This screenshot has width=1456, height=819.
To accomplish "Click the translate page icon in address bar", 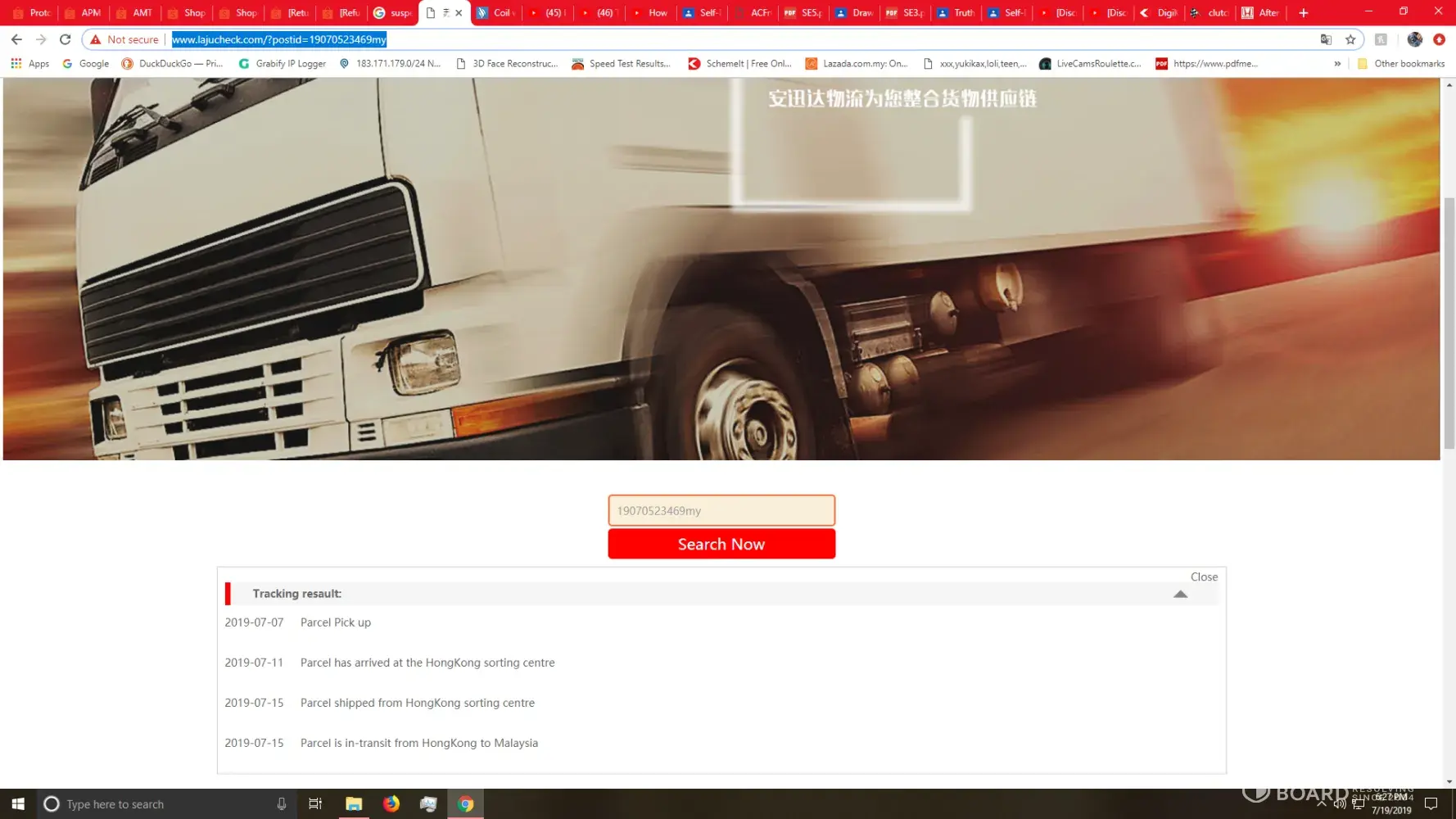I will click(x=1326, y=39).
